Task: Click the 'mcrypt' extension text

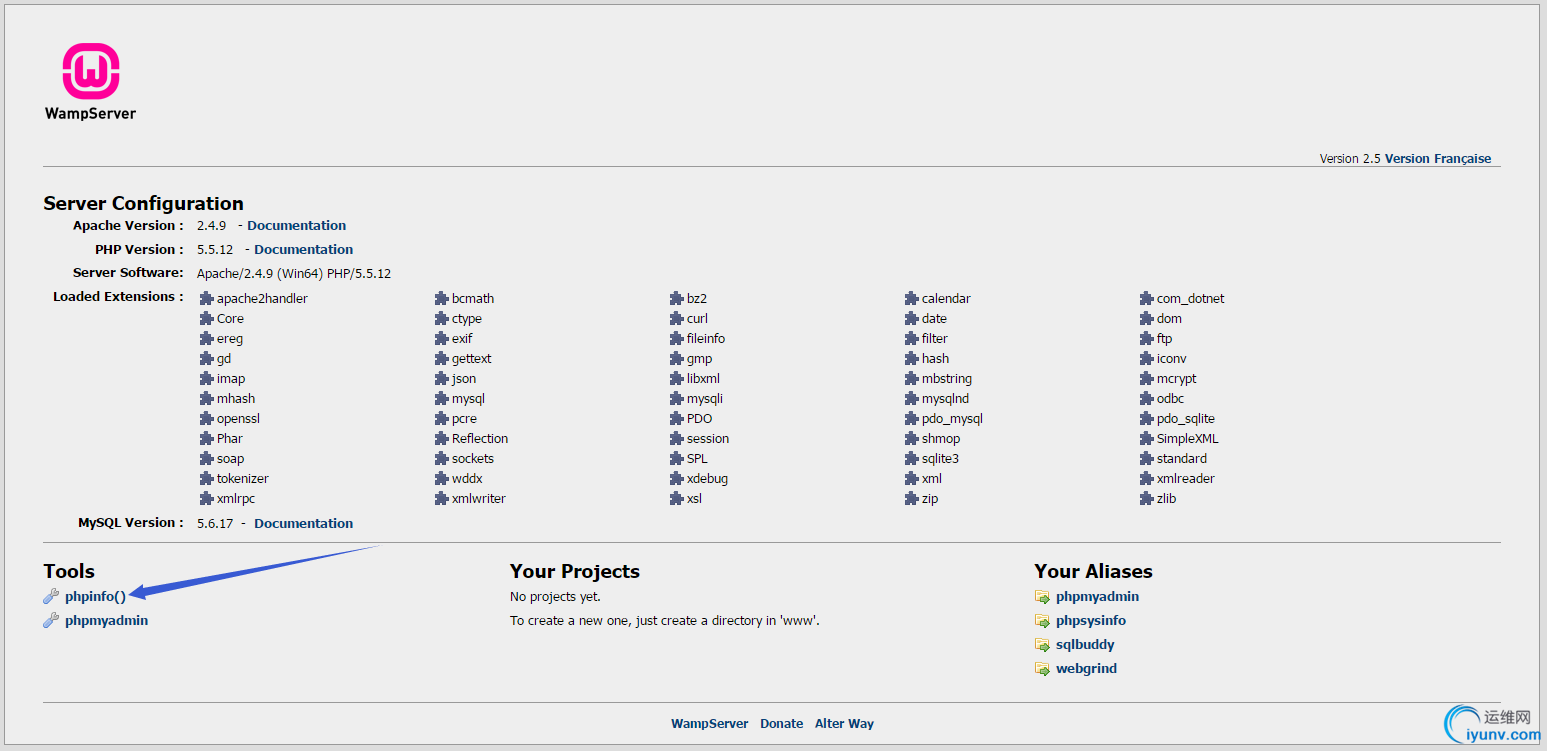Action: [x=1176, y=379]
